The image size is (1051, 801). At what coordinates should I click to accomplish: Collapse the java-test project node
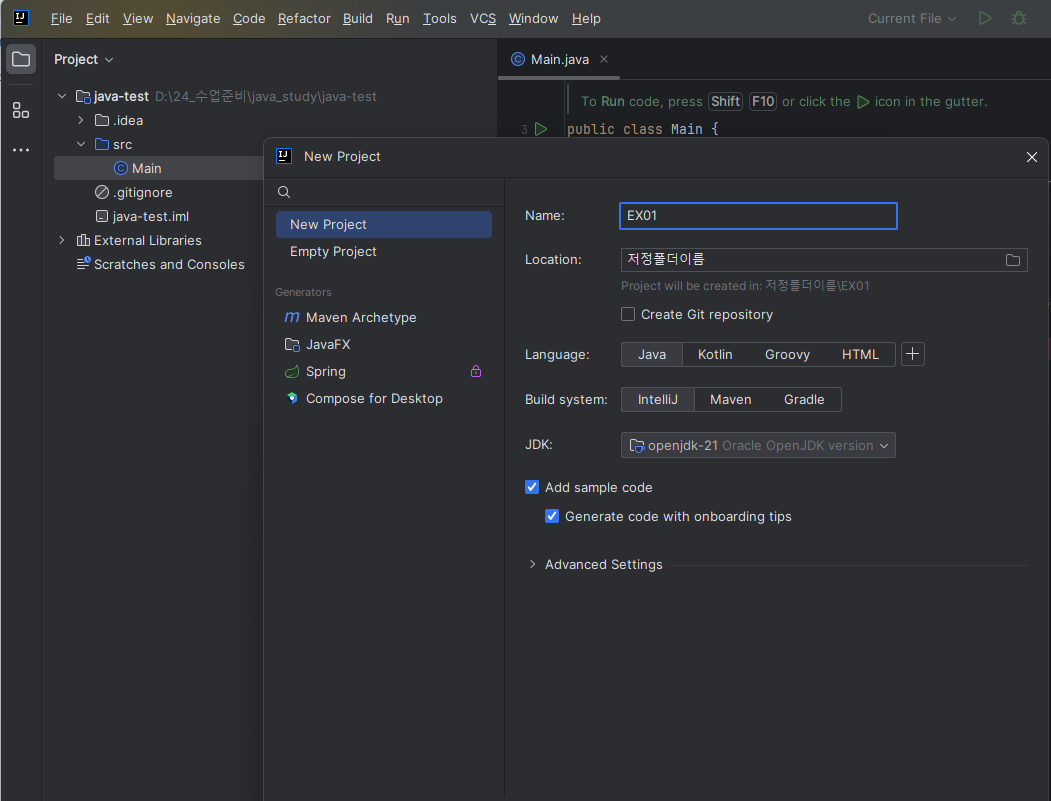pos(62,96)
